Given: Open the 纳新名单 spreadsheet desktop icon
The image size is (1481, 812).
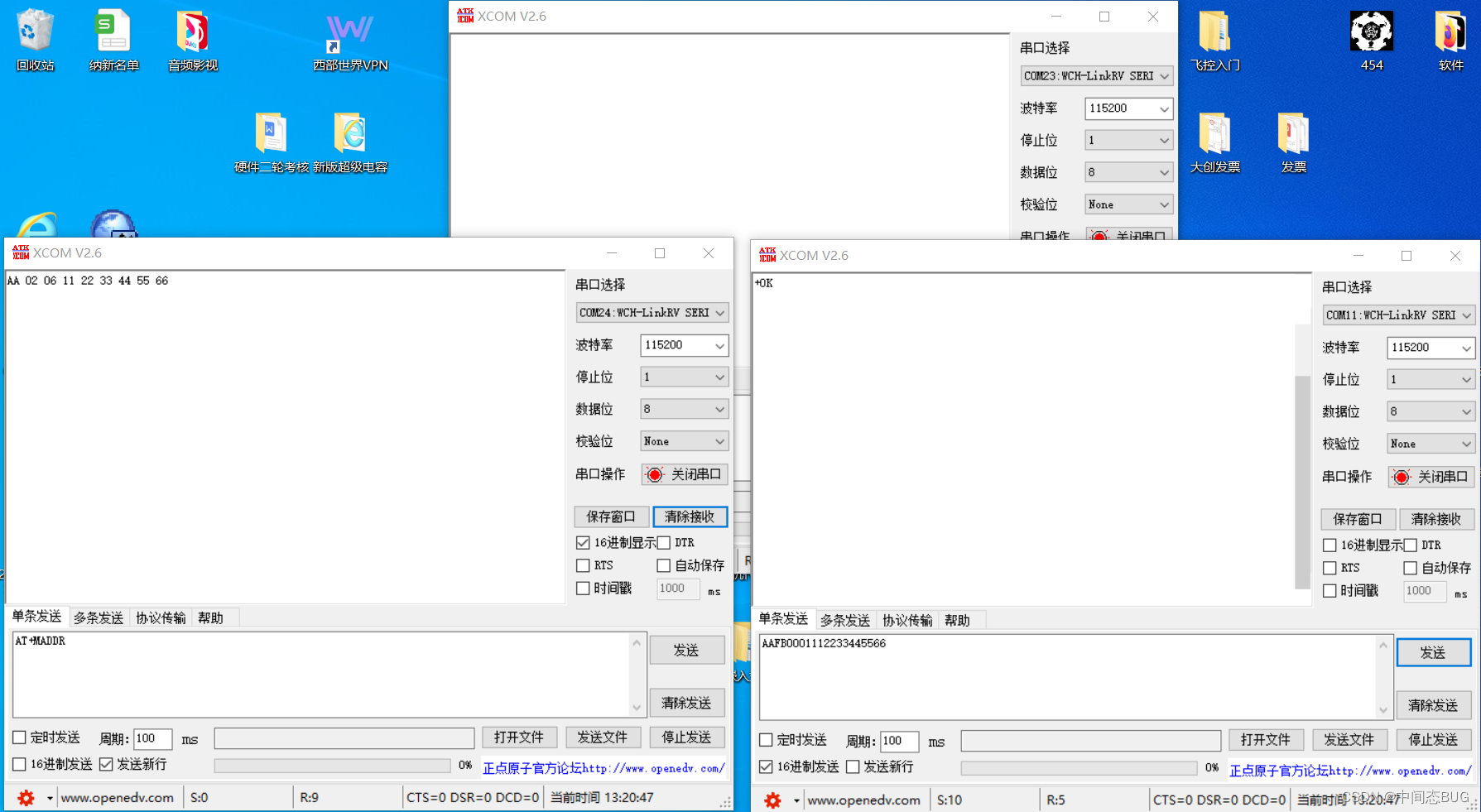Looking at the screenshot, I should click(113, 40).
